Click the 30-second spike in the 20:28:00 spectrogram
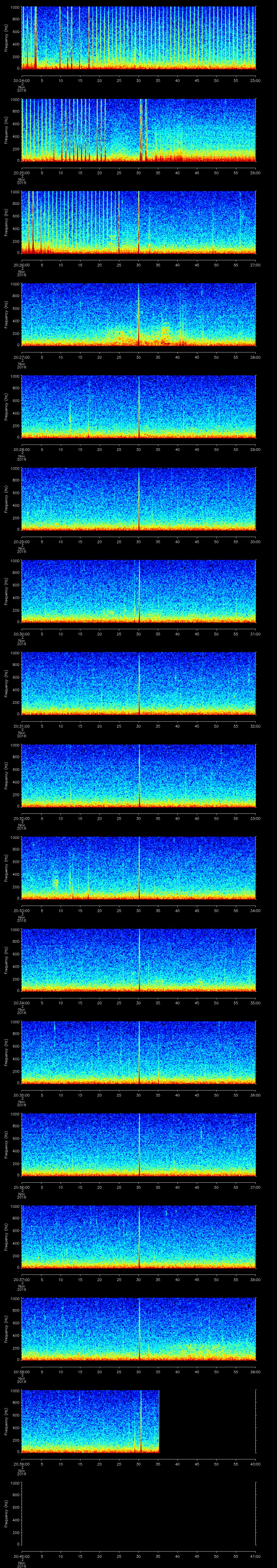The width and height of the screenshot is (277, 1568). (x=139, y=407)
